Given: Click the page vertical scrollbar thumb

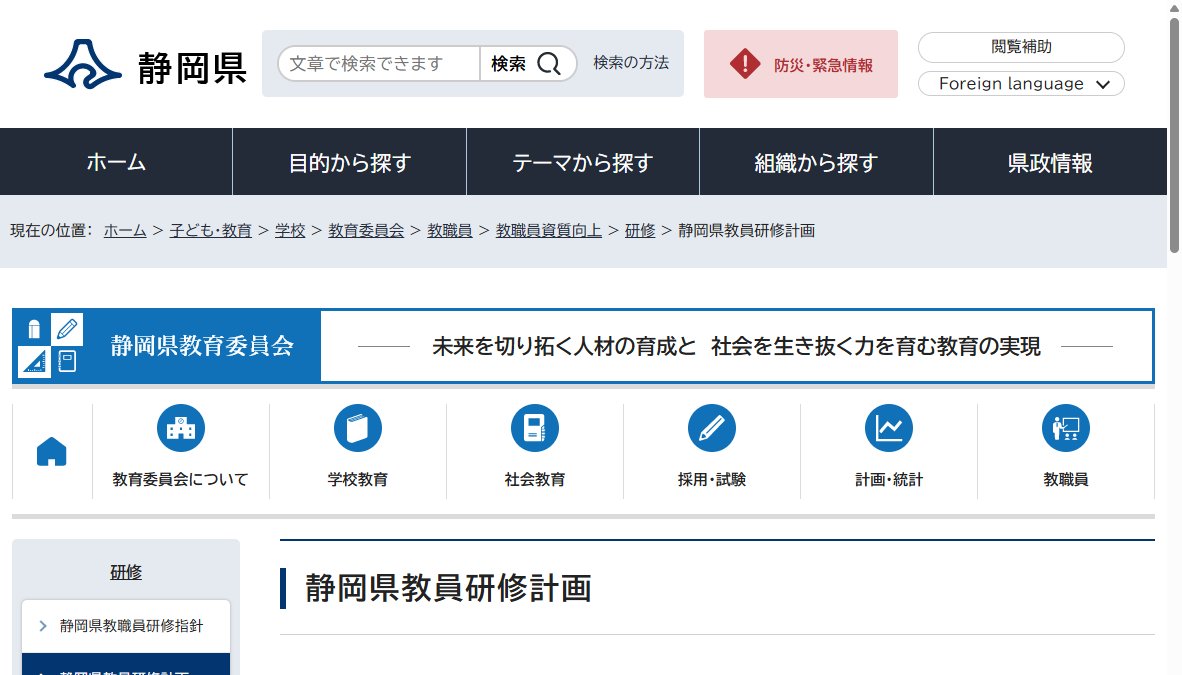Looking at the screenshot, I should coord(1174,136).
